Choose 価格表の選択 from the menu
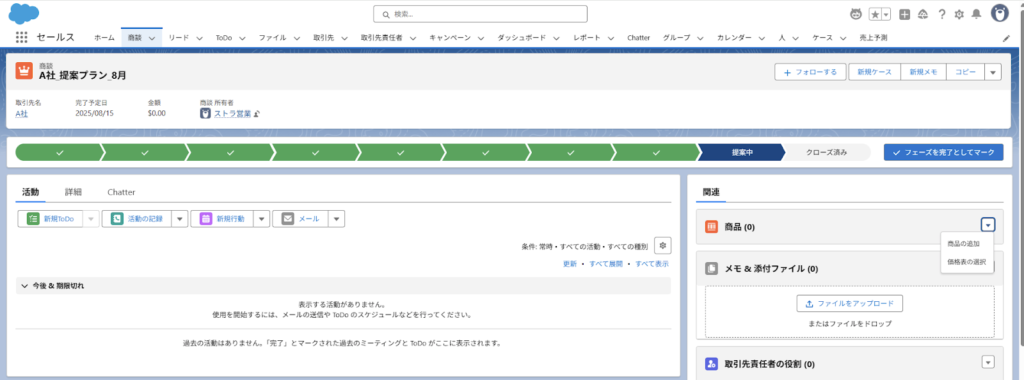The height and width of the screenshot is (380, 1024). 967,262
